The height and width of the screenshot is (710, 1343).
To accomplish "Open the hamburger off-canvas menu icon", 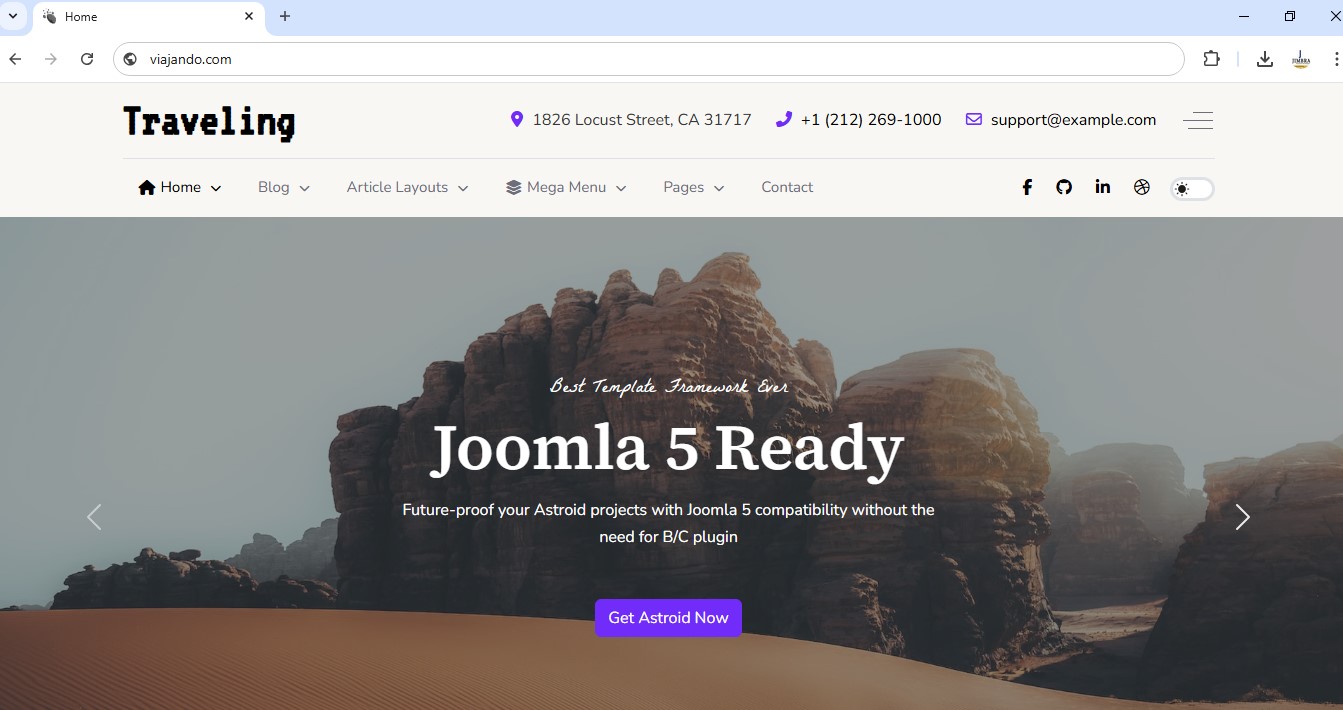I will coord(1198,121).
